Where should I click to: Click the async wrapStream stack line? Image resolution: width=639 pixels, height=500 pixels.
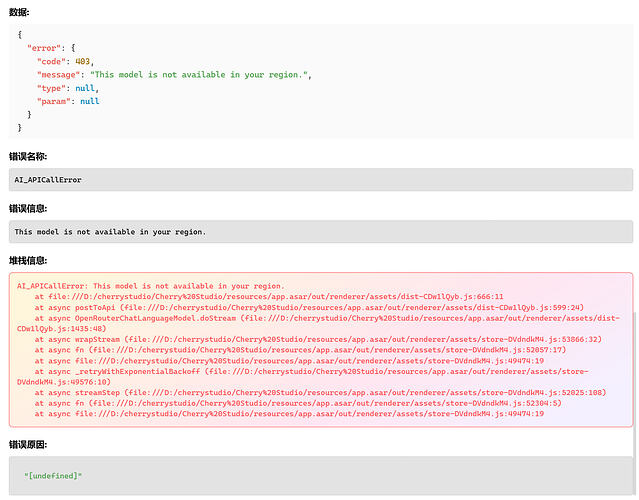click(x=318, y=339)
